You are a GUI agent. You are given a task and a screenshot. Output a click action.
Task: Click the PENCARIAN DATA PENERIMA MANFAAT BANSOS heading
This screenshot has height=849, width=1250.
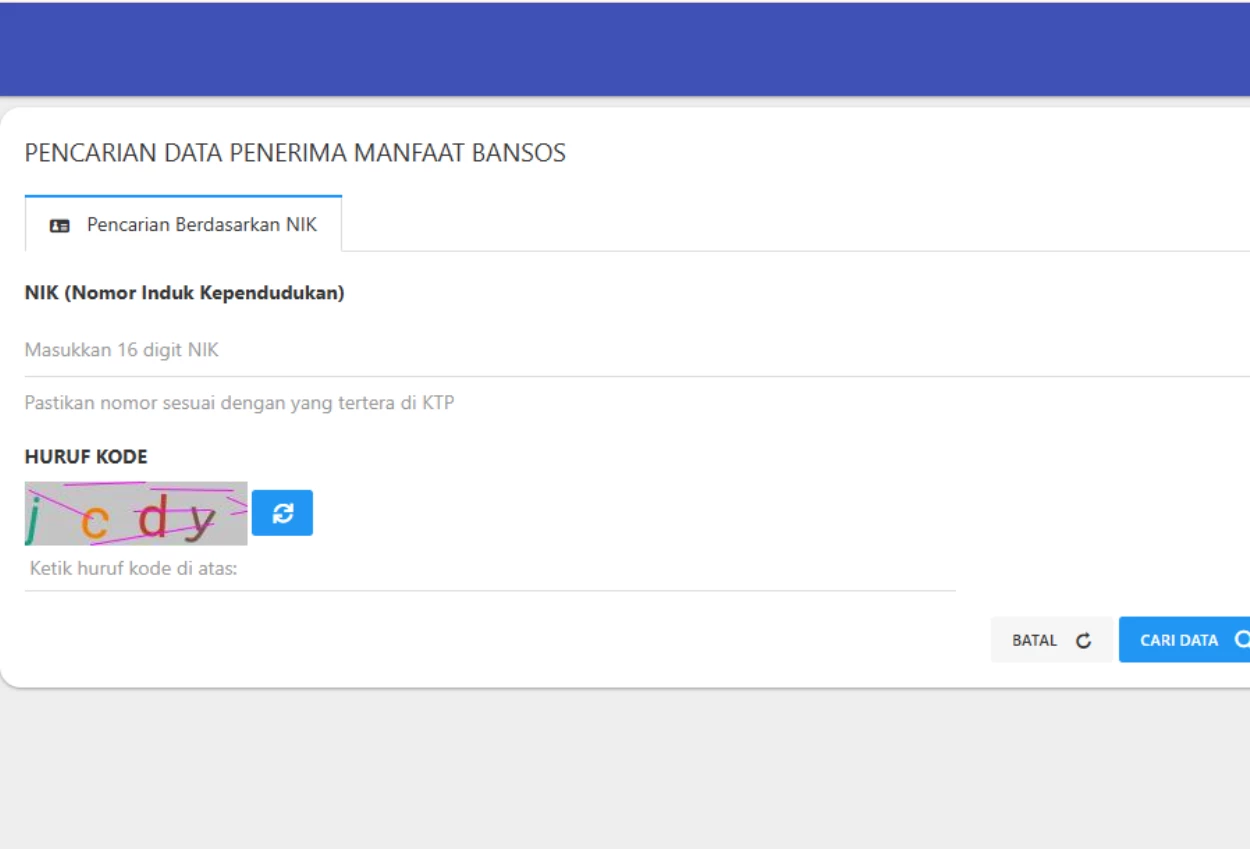coord(295,153)
